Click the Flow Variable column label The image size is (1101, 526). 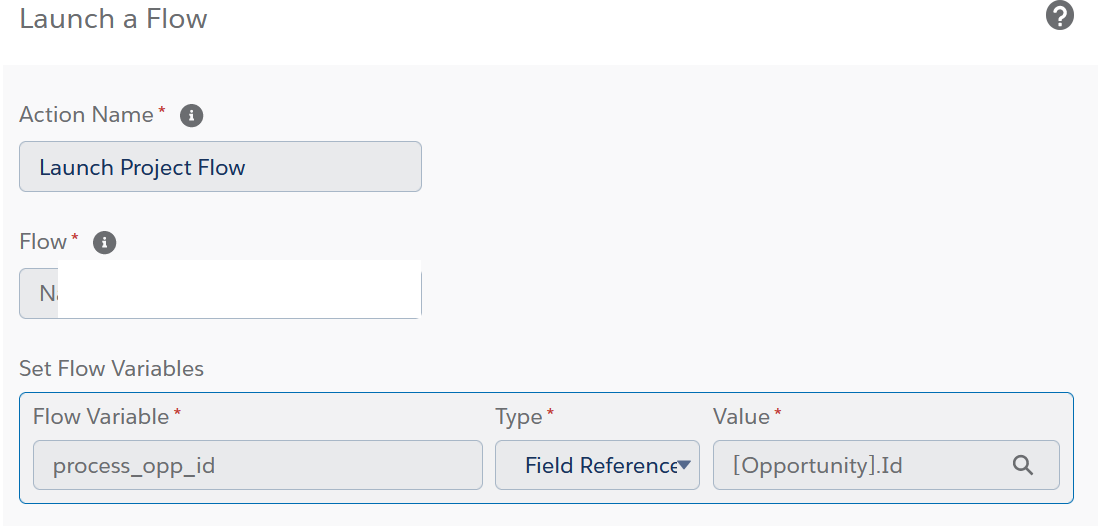click(x=101, y=417)
